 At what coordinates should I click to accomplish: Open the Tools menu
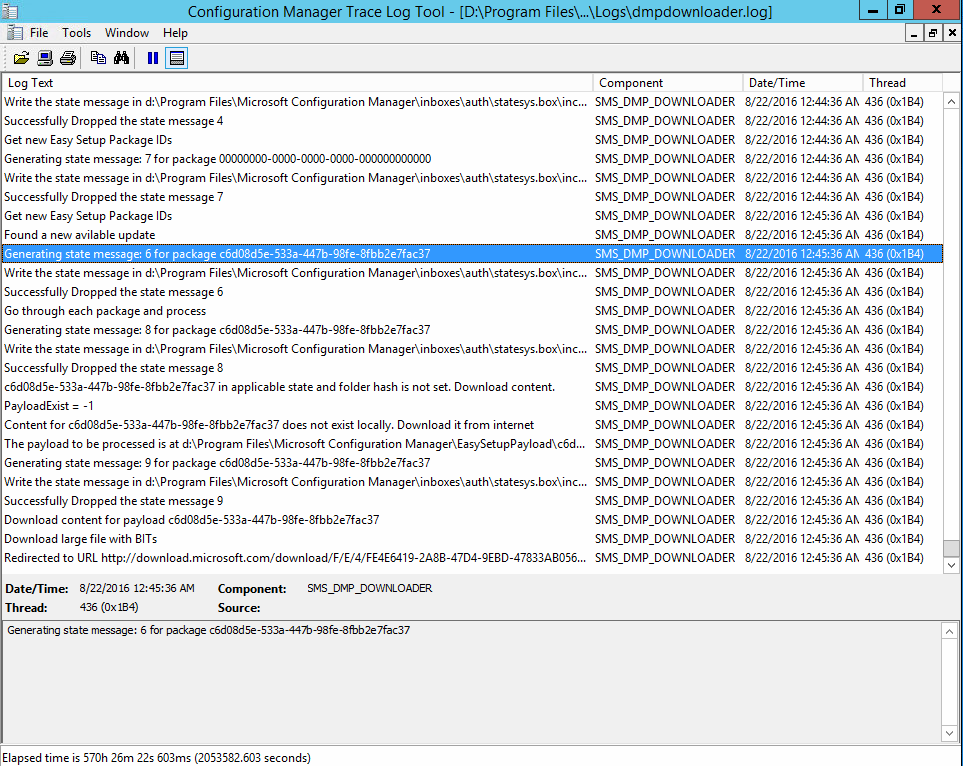(76, 33)
